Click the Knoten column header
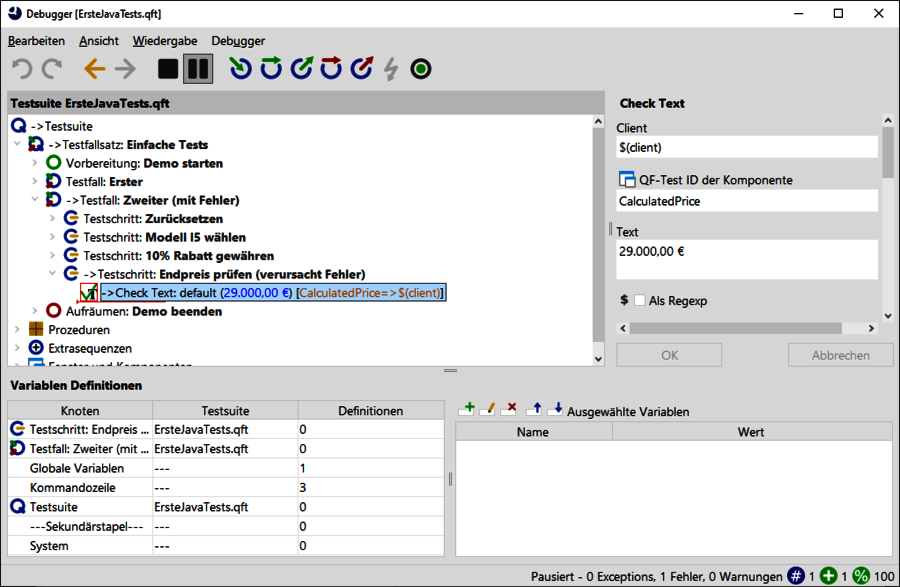This screenshot has width=900, height=587. point(80,410)
